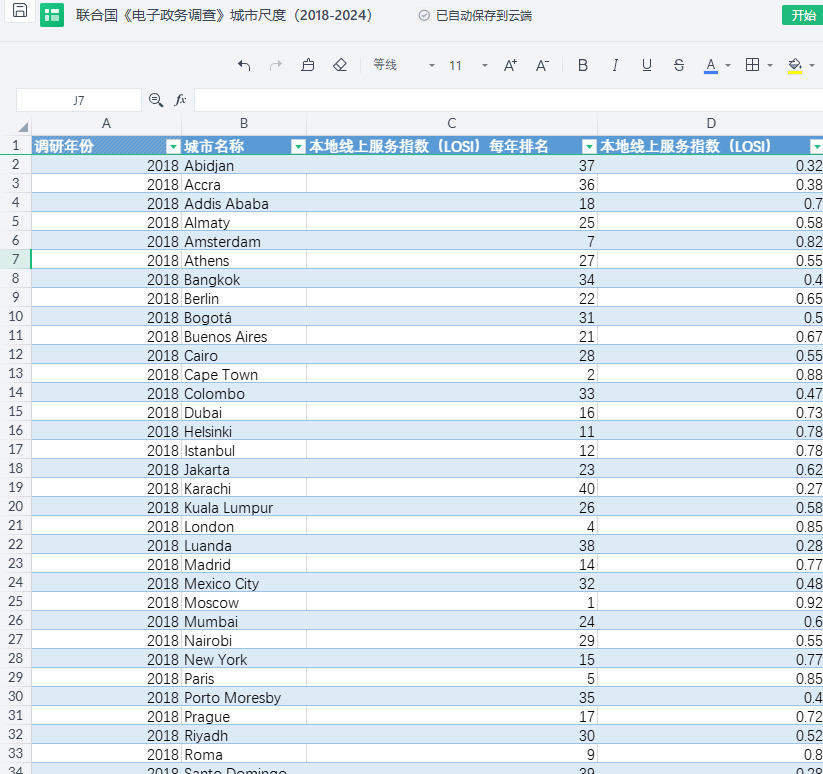823x774 pixels.
Task: Click the cell containing Buenos Aires
Action: click(244, 336)
